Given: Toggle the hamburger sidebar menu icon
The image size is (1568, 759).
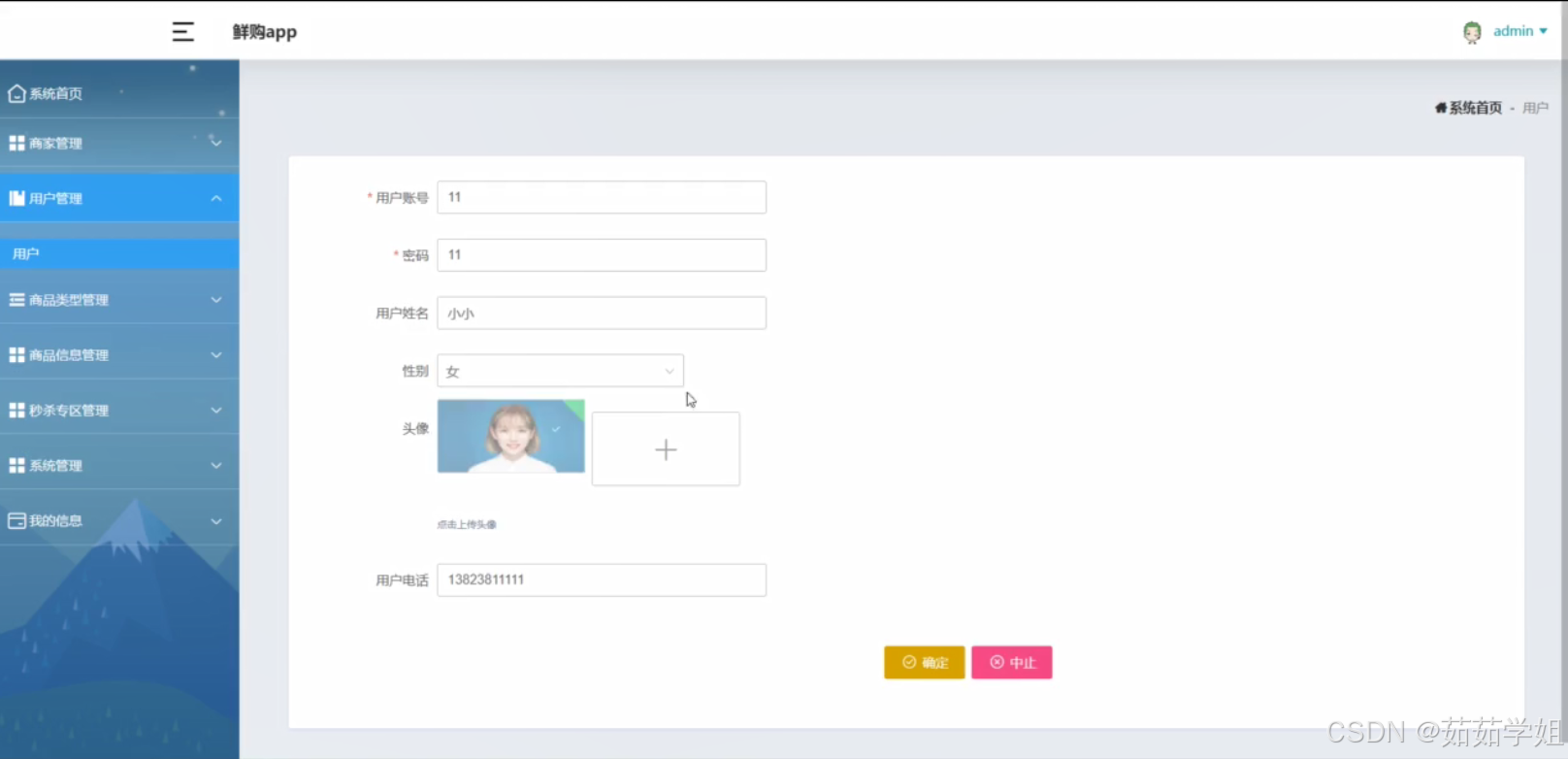Looking at the screenshot, I should point(182,32).
